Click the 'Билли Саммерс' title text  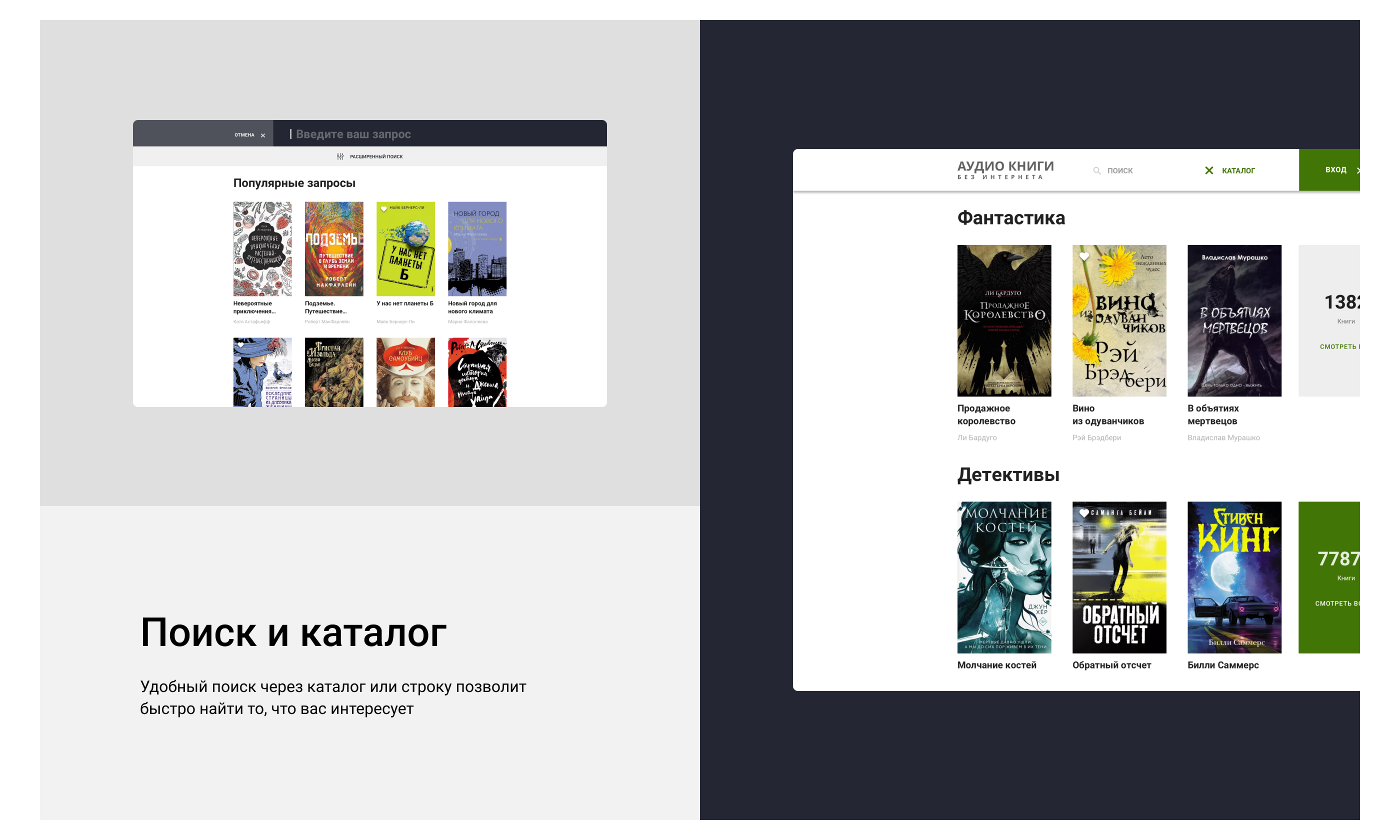click(1223, 665)
